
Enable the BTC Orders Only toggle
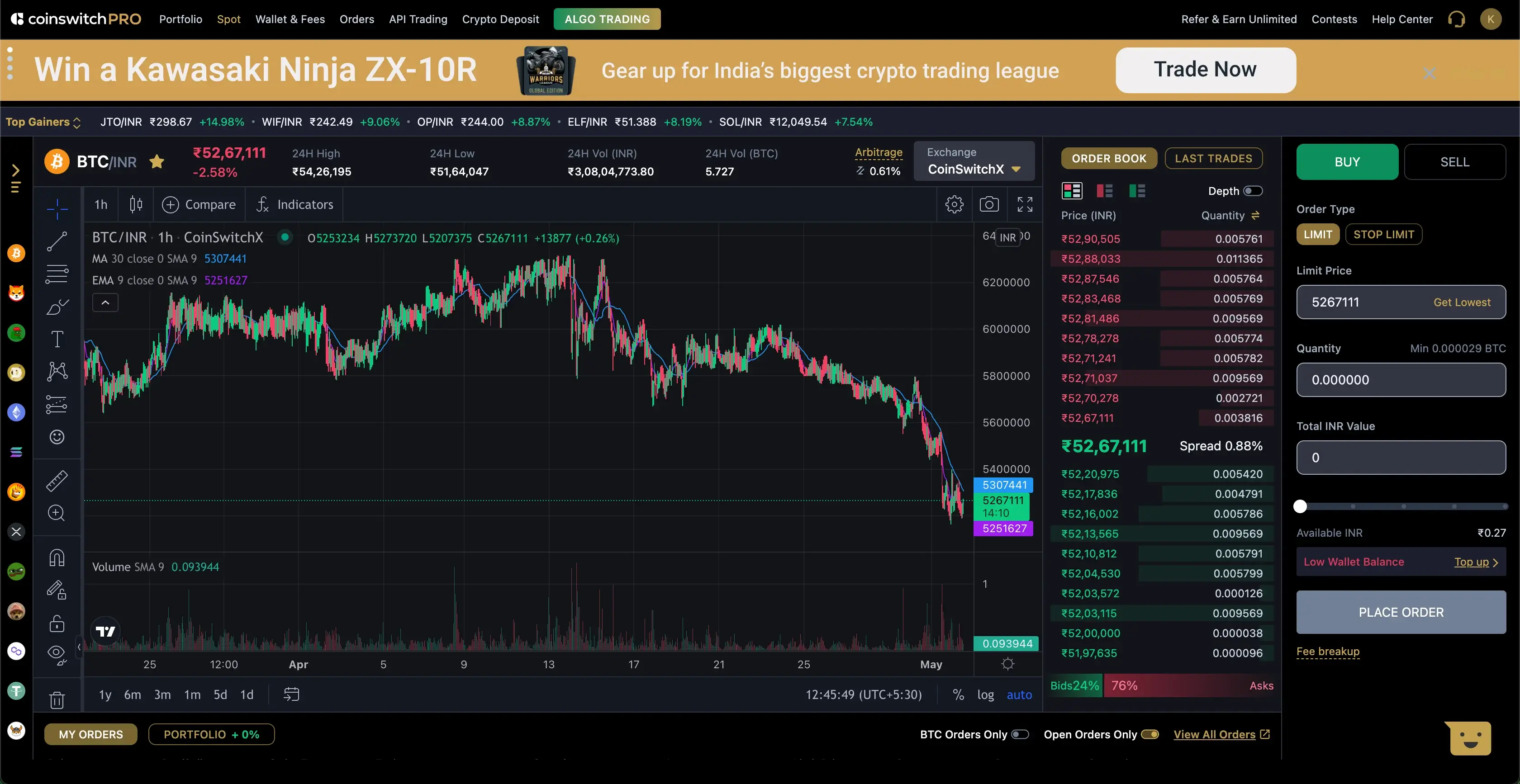click(1020, 734)
